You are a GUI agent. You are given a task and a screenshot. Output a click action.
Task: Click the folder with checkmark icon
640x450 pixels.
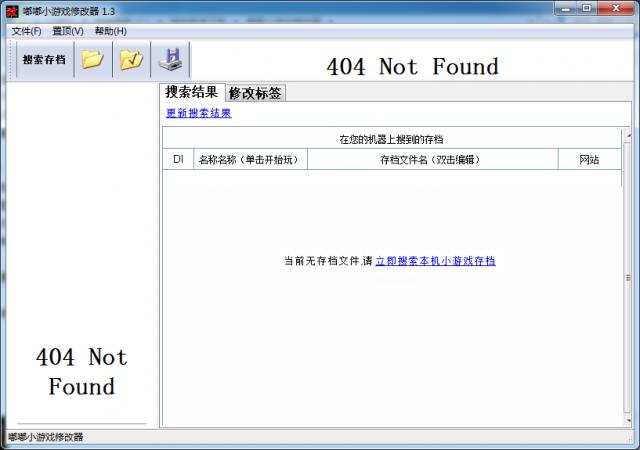point(131,60)
